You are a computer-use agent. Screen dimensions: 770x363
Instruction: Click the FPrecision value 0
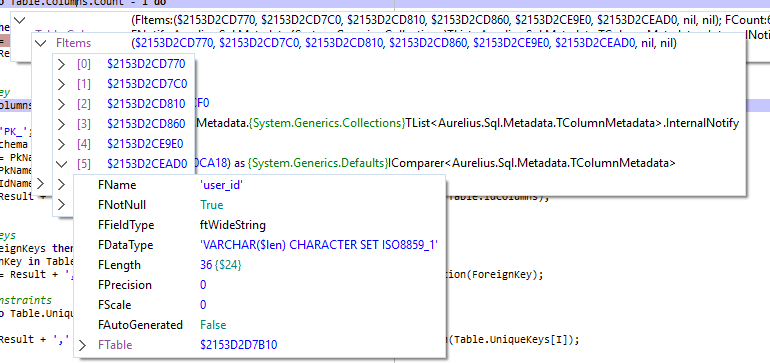click(x=203, y=285)
